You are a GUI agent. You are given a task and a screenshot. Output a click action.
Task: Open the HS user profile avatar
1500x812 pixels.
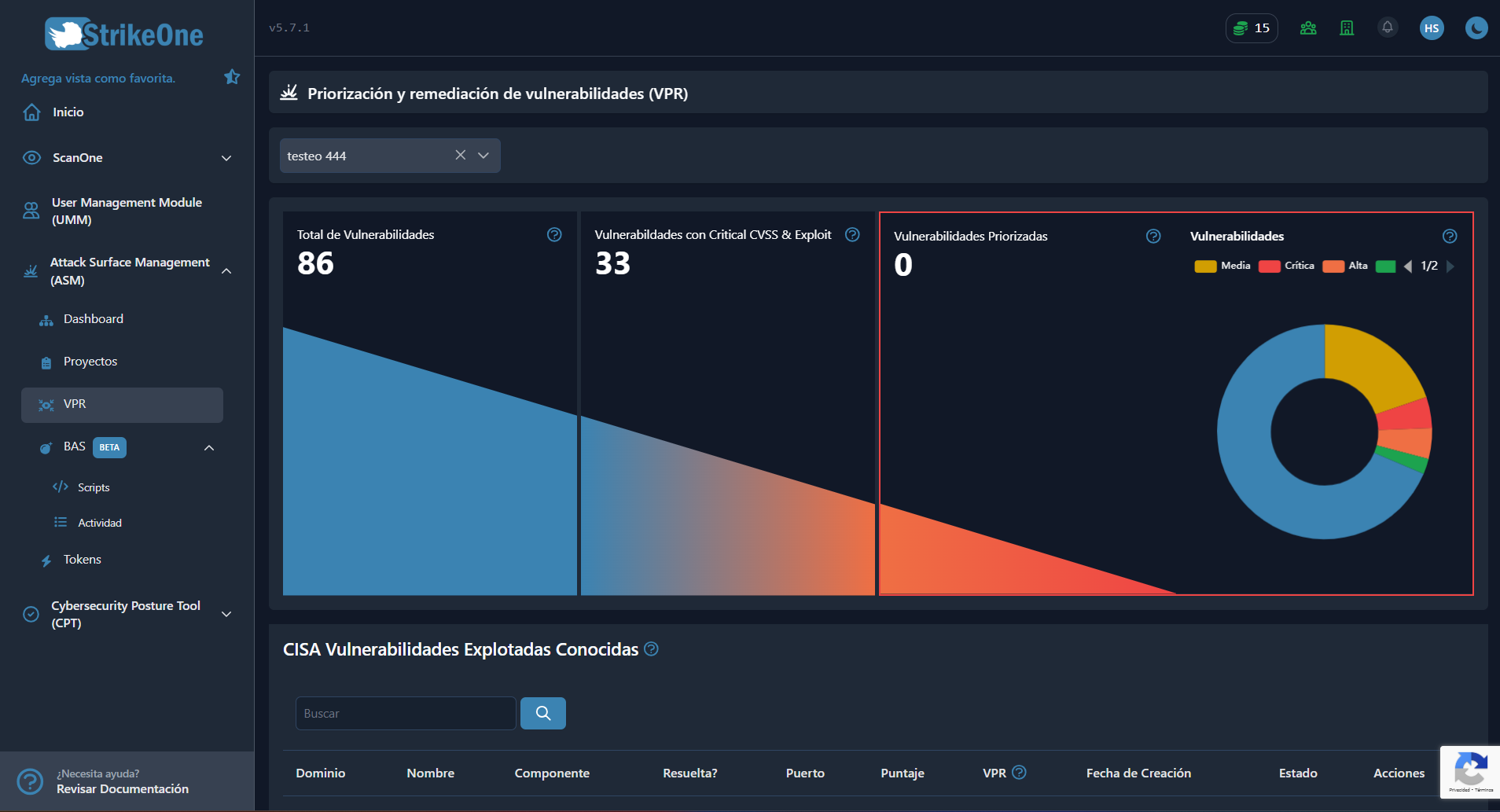click(x=1432, y=28)
